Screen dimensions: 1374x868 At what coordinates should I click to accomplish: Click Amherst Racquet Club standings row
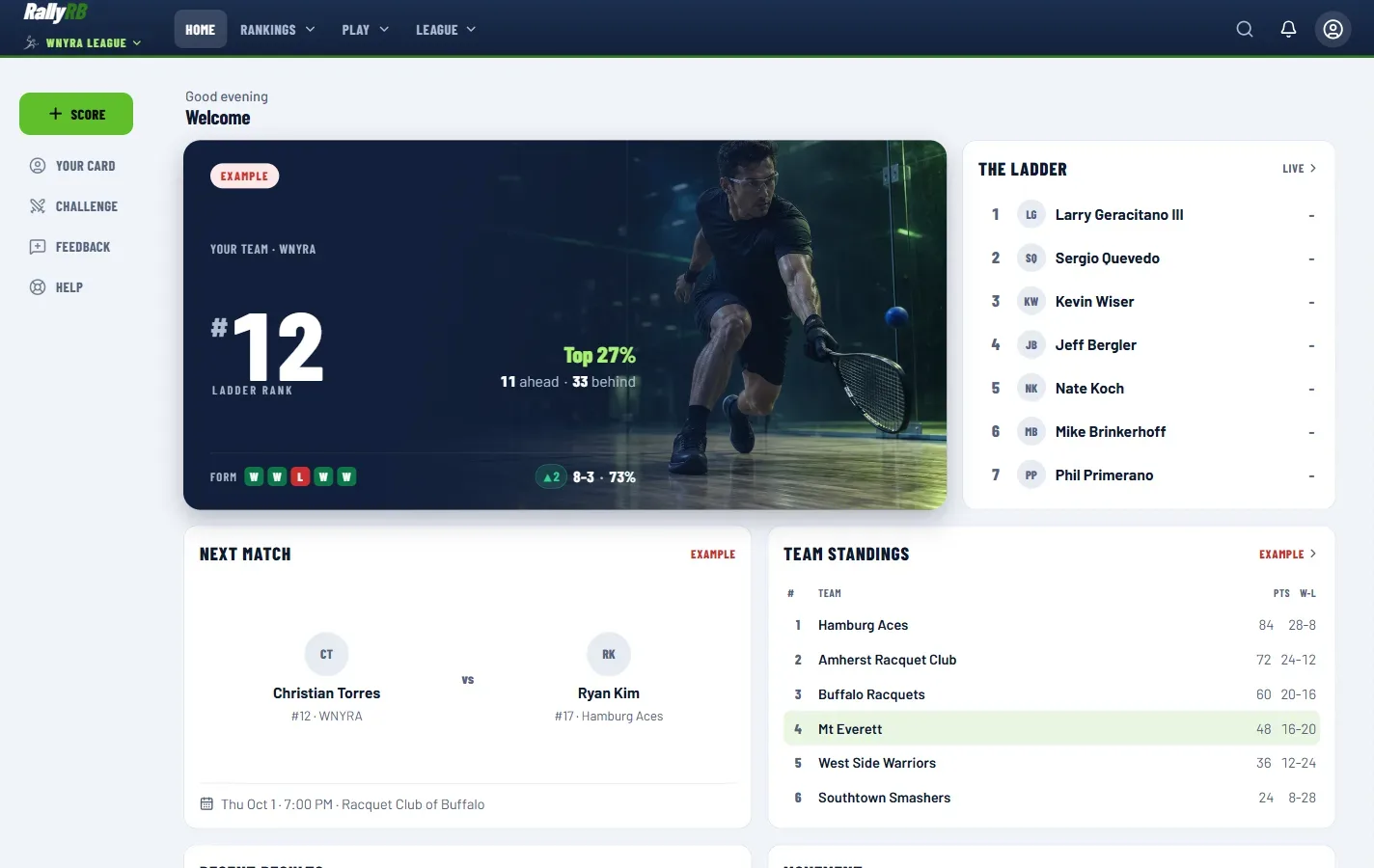click(x=1052, y=661)
